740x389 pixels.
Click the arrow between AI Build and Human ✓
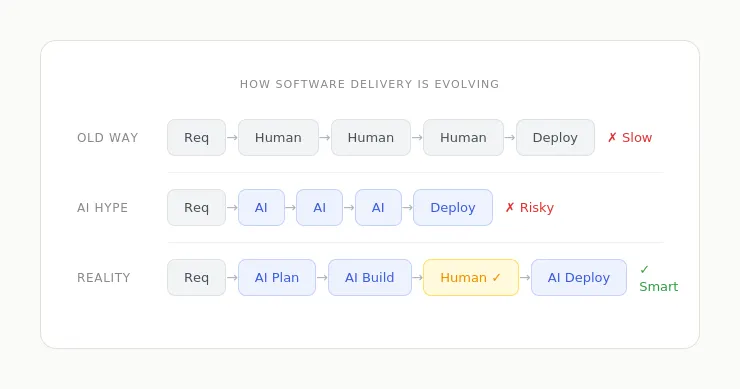417,278
